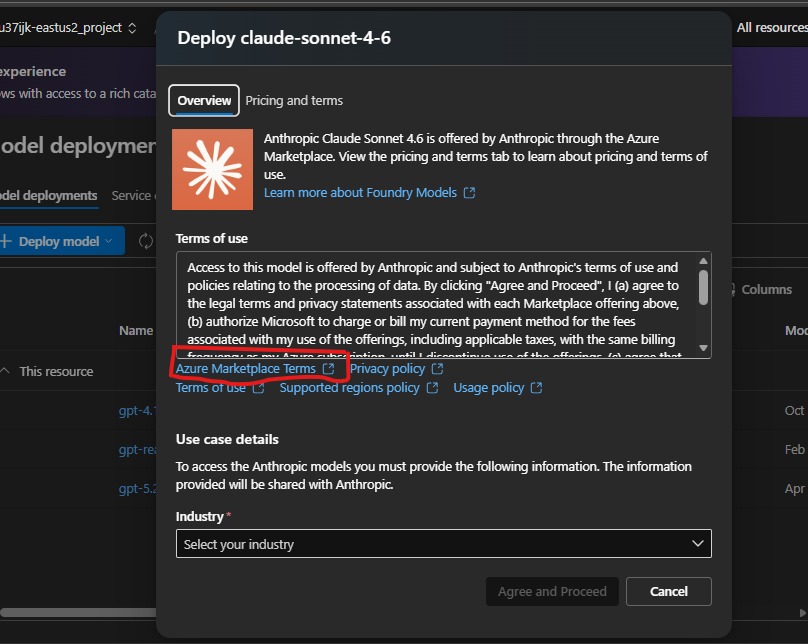Open the Learn more about Foundry Models link

(x=360, y=193)
